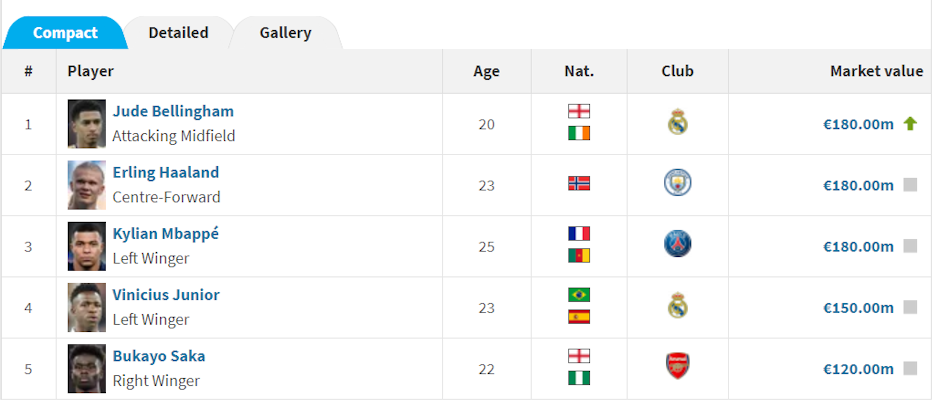
Task: Sort by the Market value column header
Action: 876,71
